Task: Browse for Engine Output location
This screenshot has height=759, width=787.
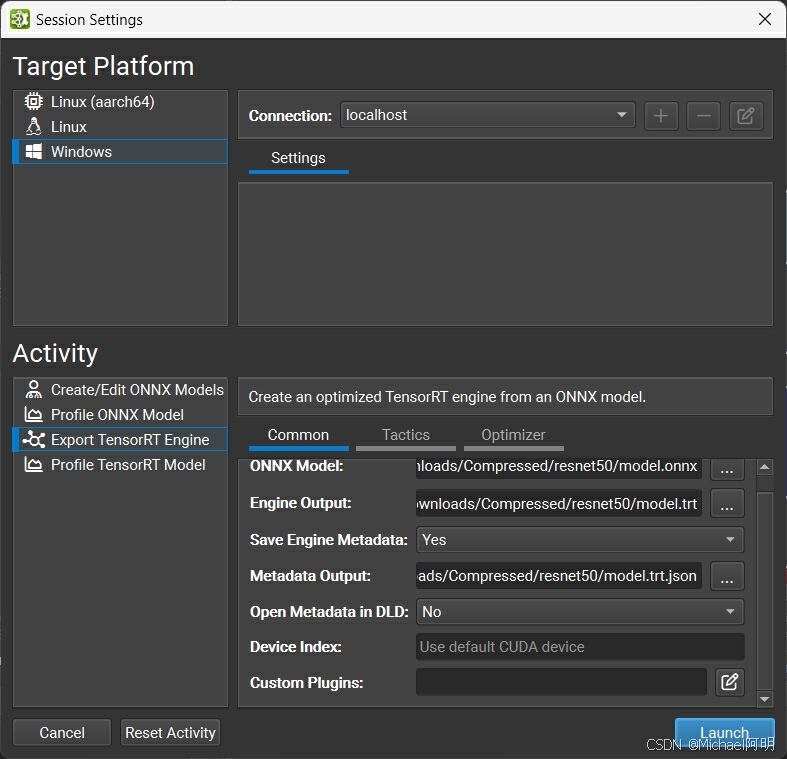Action: [727, 503]
